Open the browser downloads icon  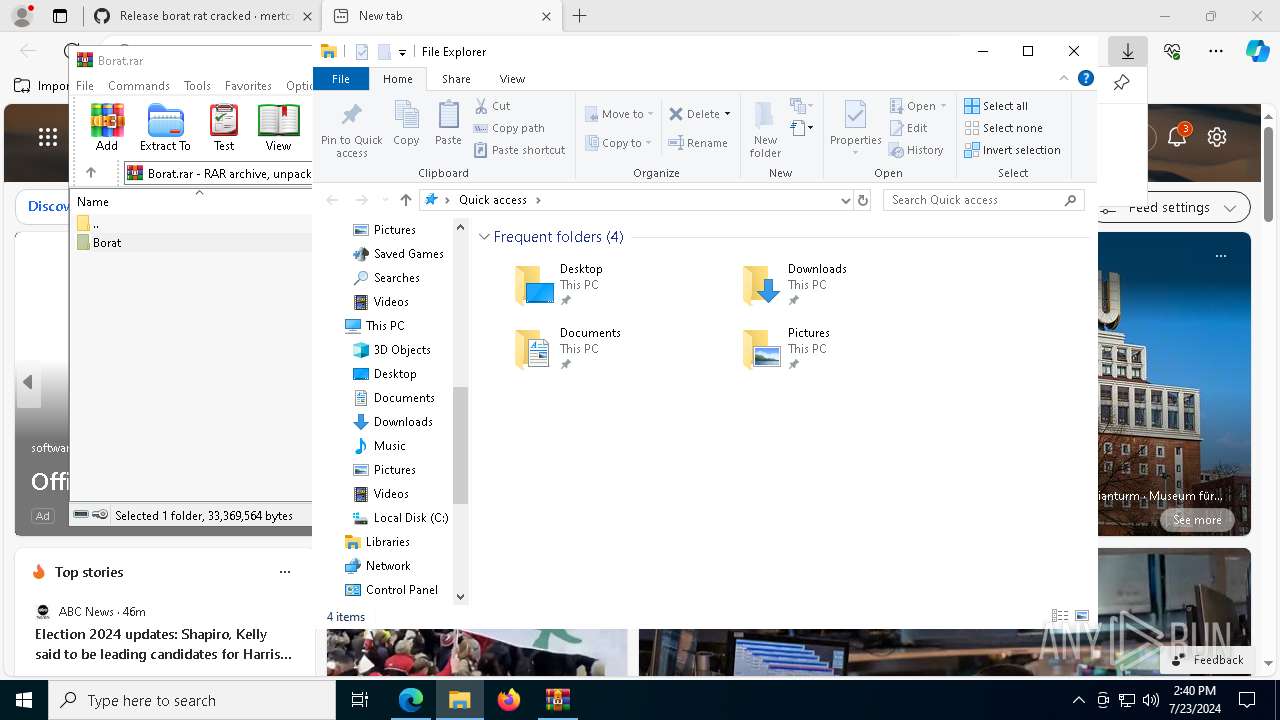1127,51
